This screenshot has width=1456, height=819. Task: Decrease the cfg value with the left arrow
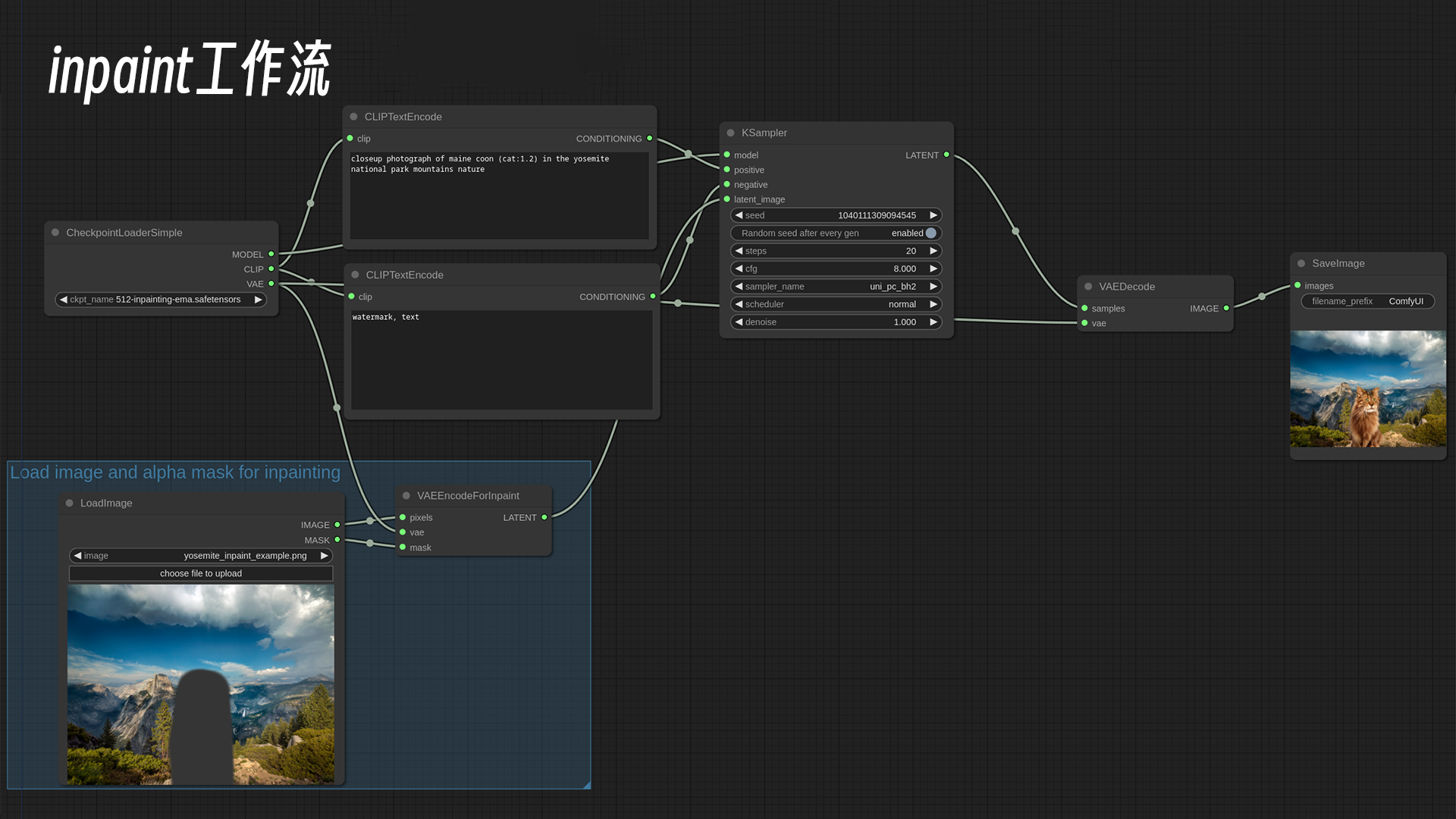(x=739, y=268)
